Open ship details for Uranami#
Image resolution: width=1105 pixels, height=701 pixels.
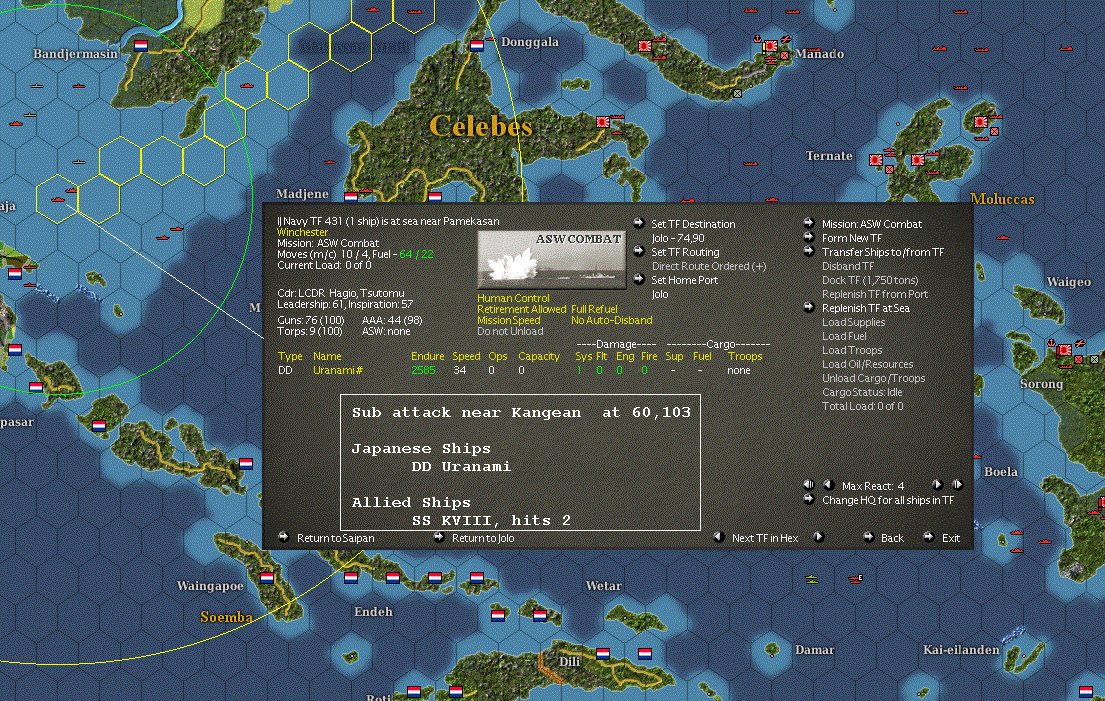click(x=338, y=370)
